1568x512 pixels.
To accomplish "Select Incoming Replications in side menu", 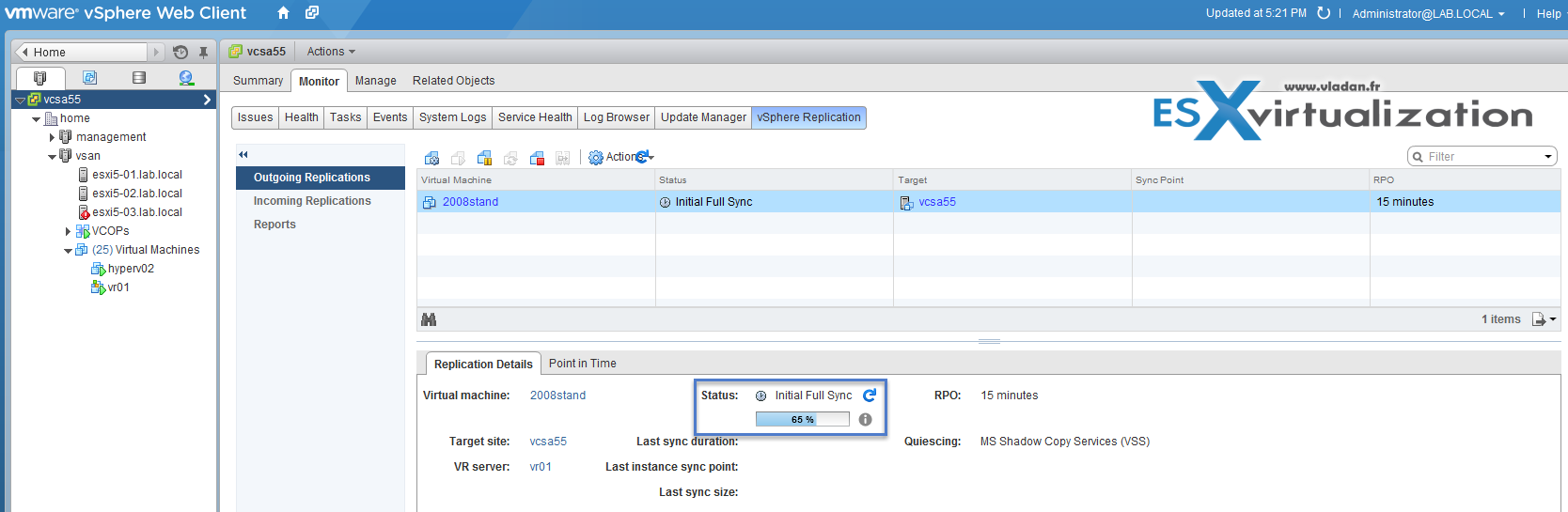I will click(312, 201).
